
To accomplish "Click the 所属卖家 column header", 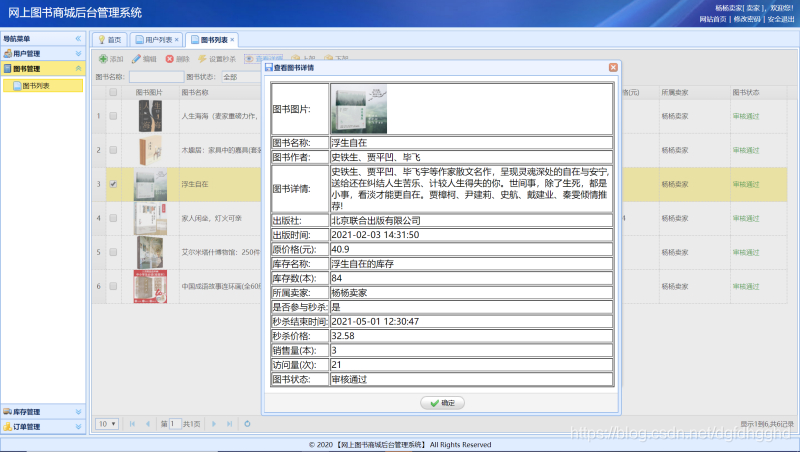I will pyautogui.click(x=675, y=92).
